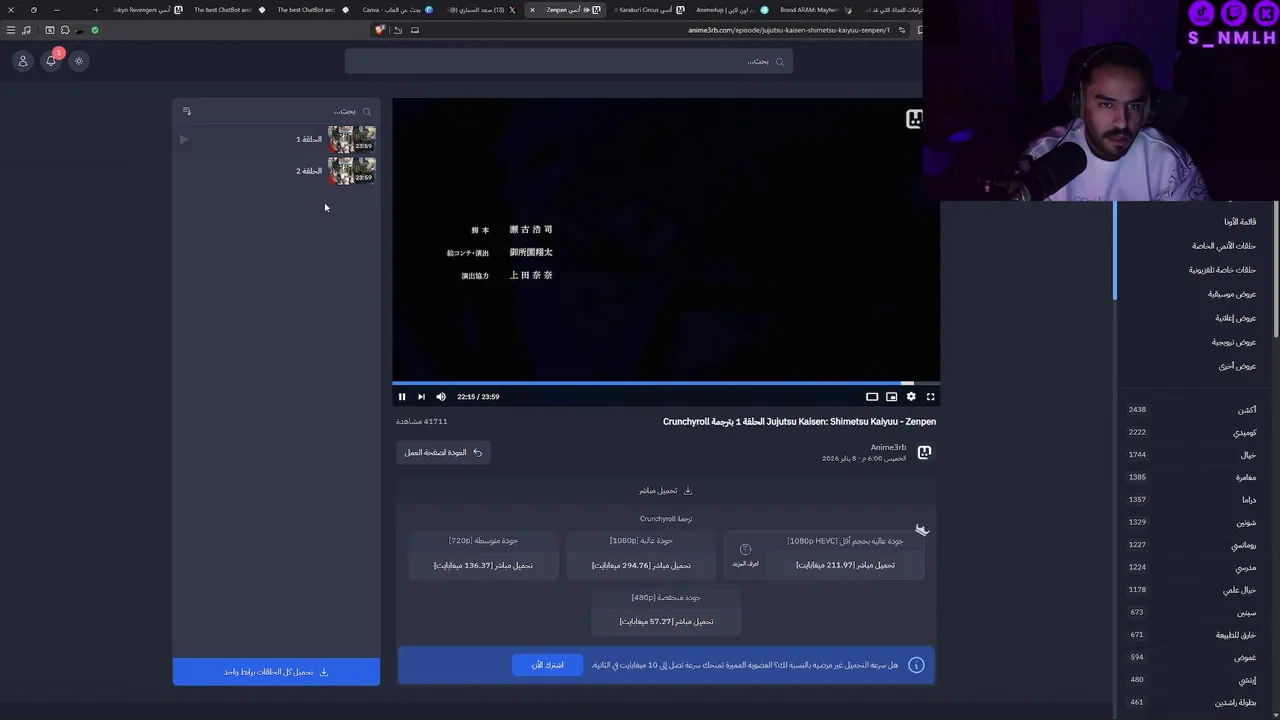Download 480p direct link 57.27 MB
Screen dimensions: 1280x720
[666, 621]
